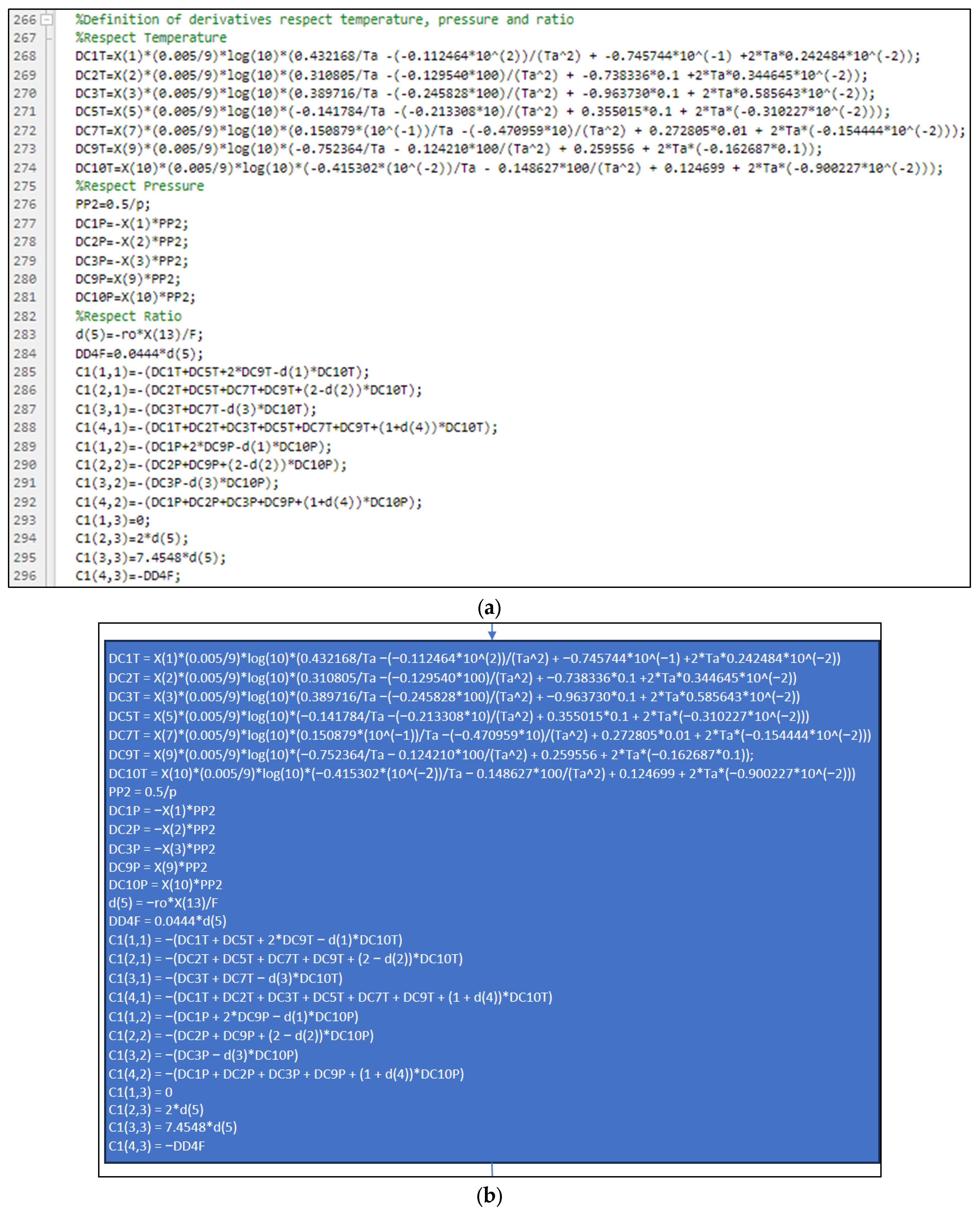980x1213 pixels.
Task: Click line number 296 in gutter
Action: (x=25, y=576)
